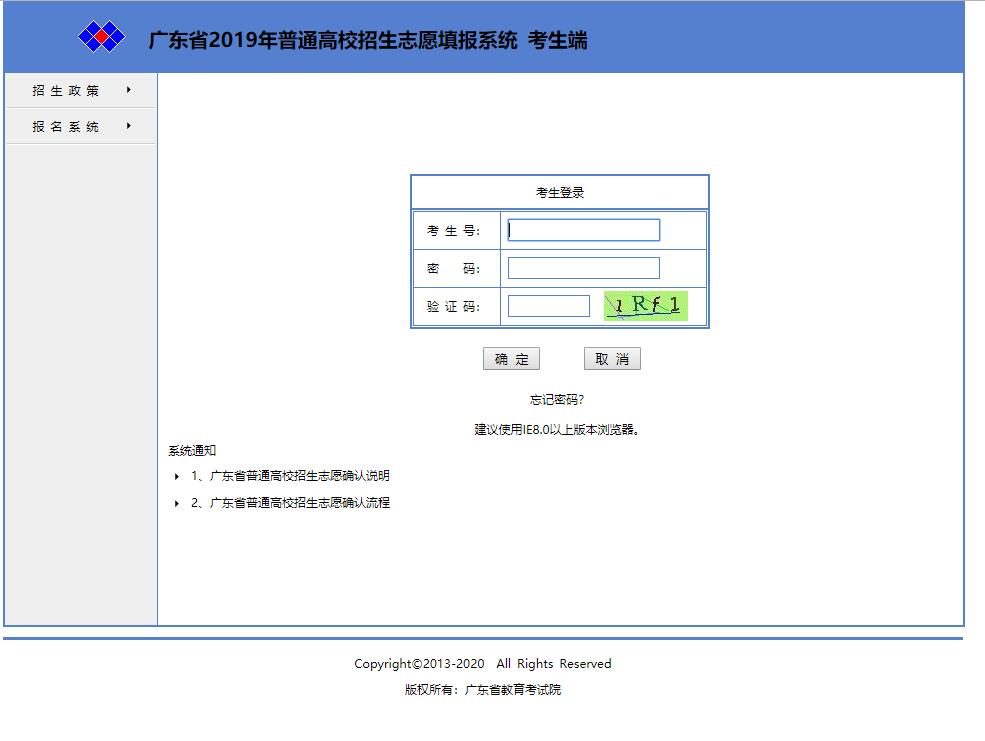Image resolution: width=985 pixels, height=741 pixels.
Task: Click the blue diamond site logo
Action: click(101, 38)
